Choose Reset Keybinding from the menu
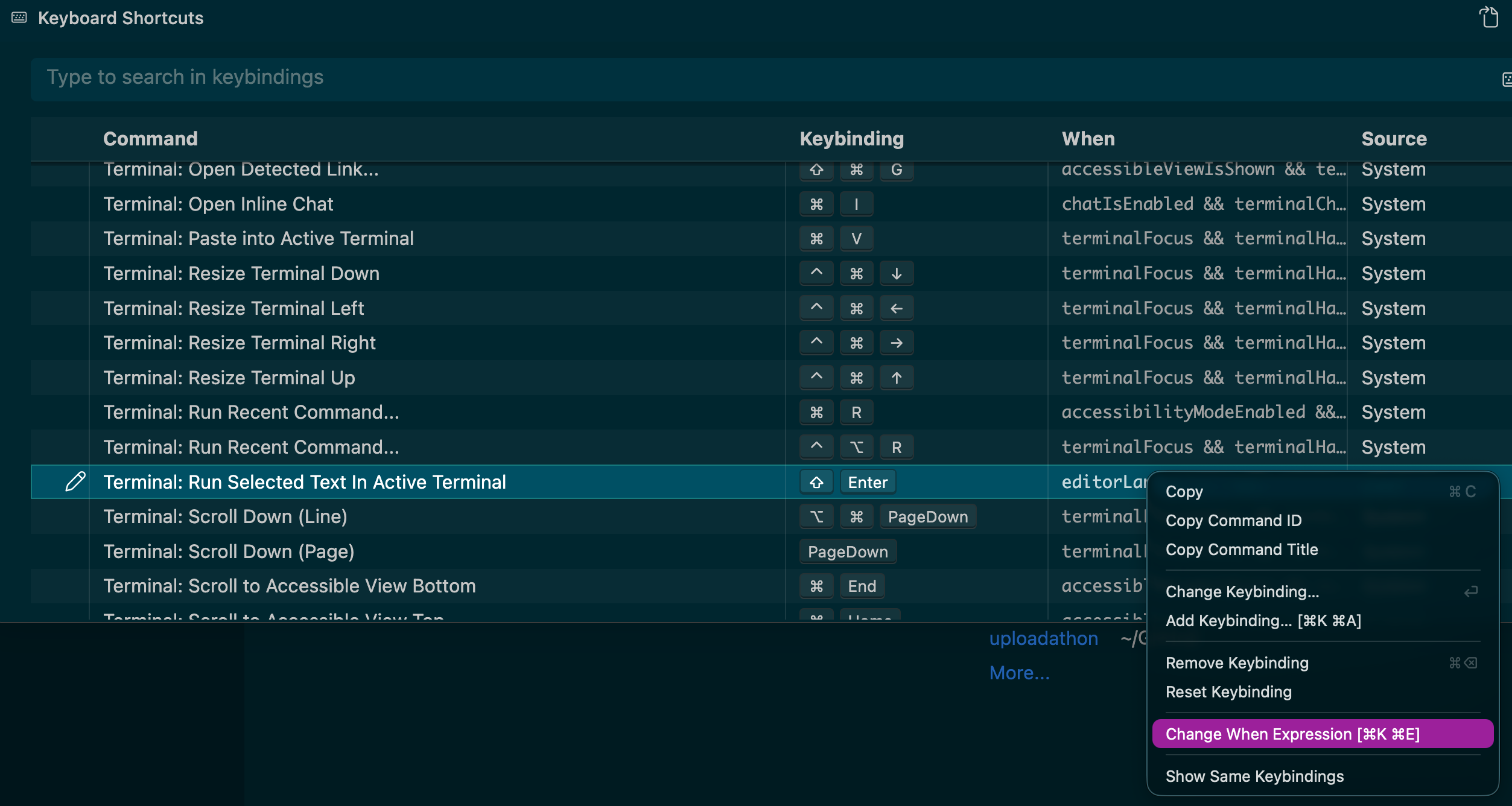Screen dimensions: 1512x806 point(1228,691)
